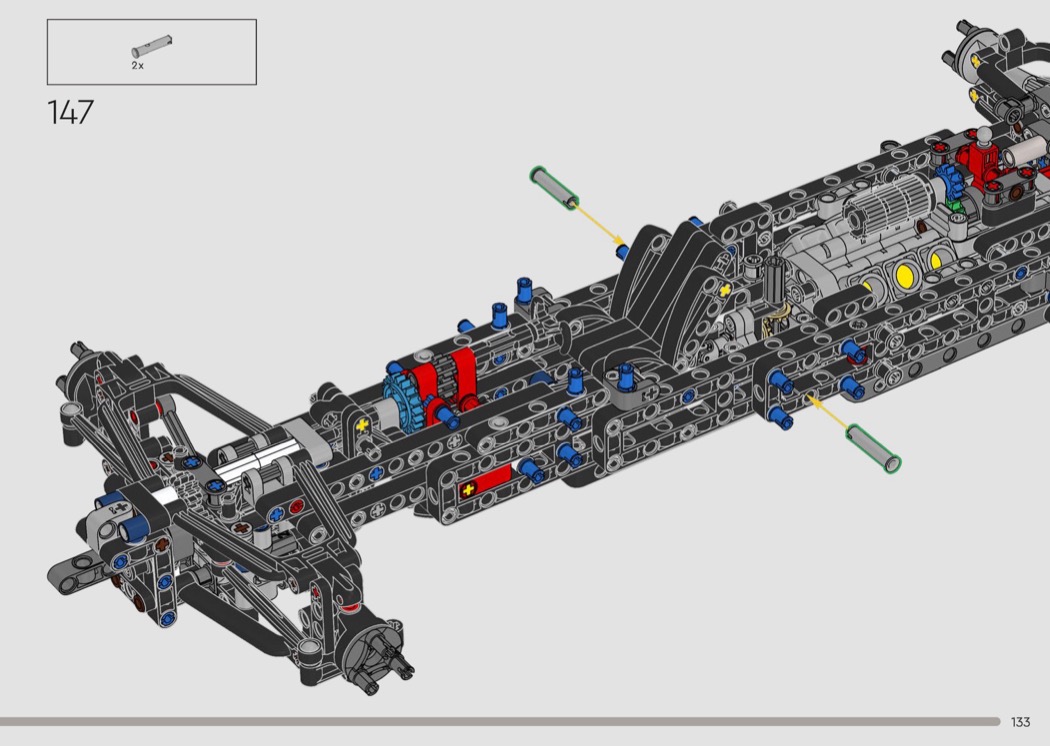Click the light gray connector holding blue pin
Image resolution: width=1050 pixels, height=746 pixels.
tap(628, 390)
